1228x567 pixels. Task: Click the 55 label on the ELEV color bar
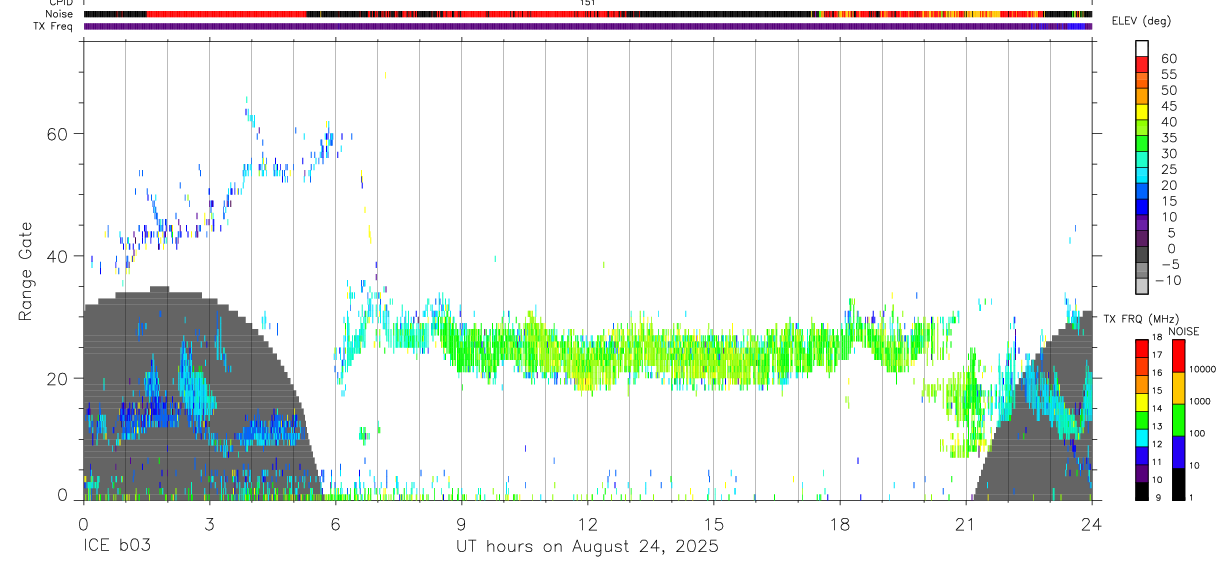[x=1168, y=74]
